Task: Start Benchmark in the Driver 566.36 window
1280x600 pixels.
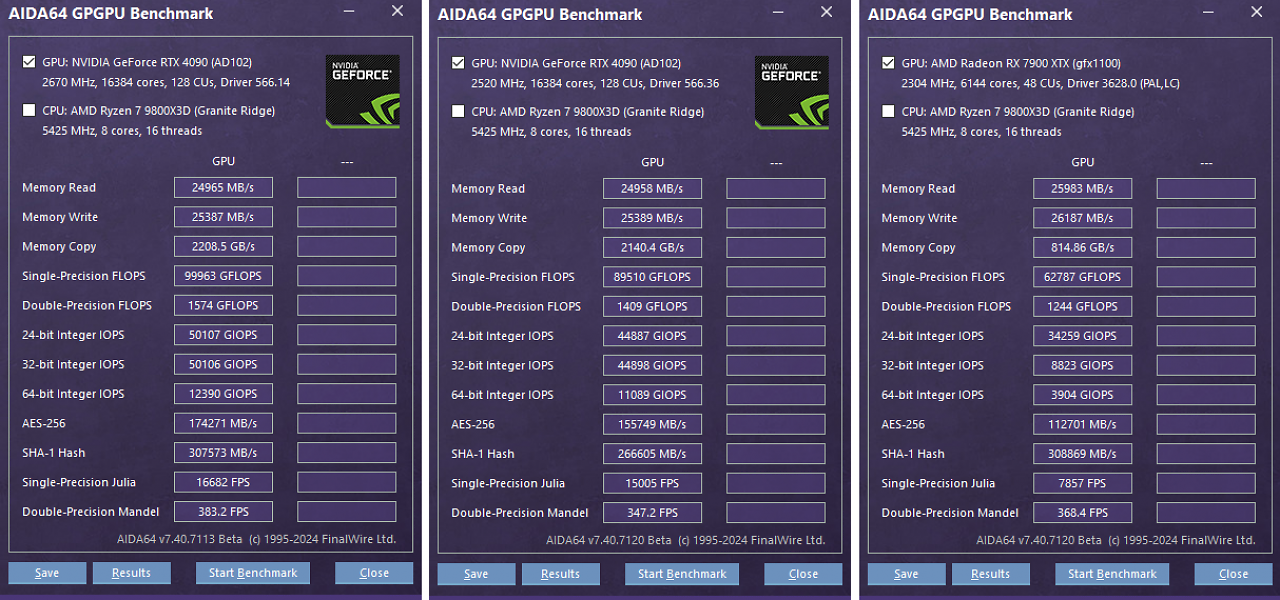Action: pyautogui.click(x=682, y=574)
